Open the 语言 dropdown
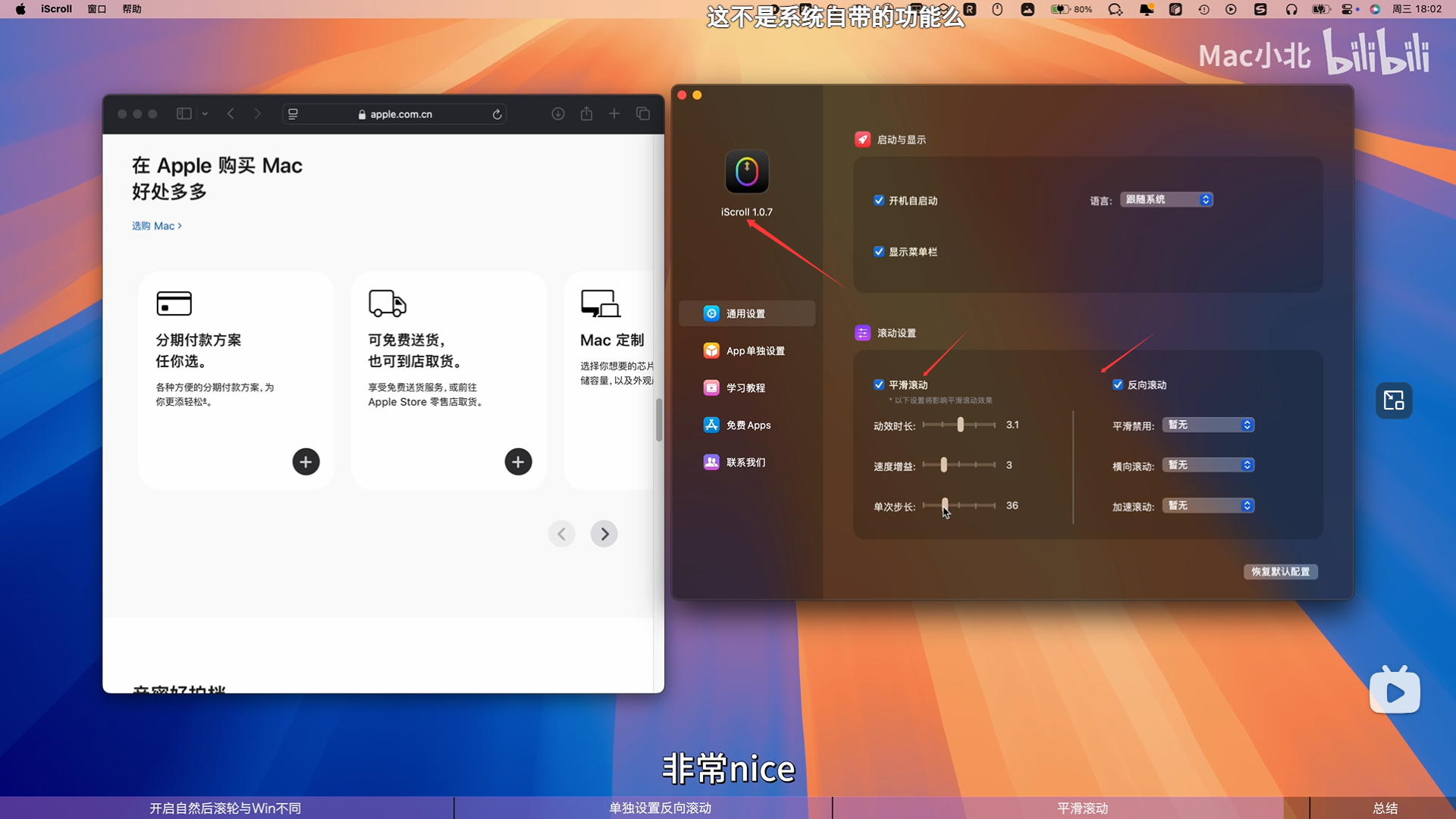Image resolution: width=1456 pixels, height=819 pixels. pos(1166,199)
